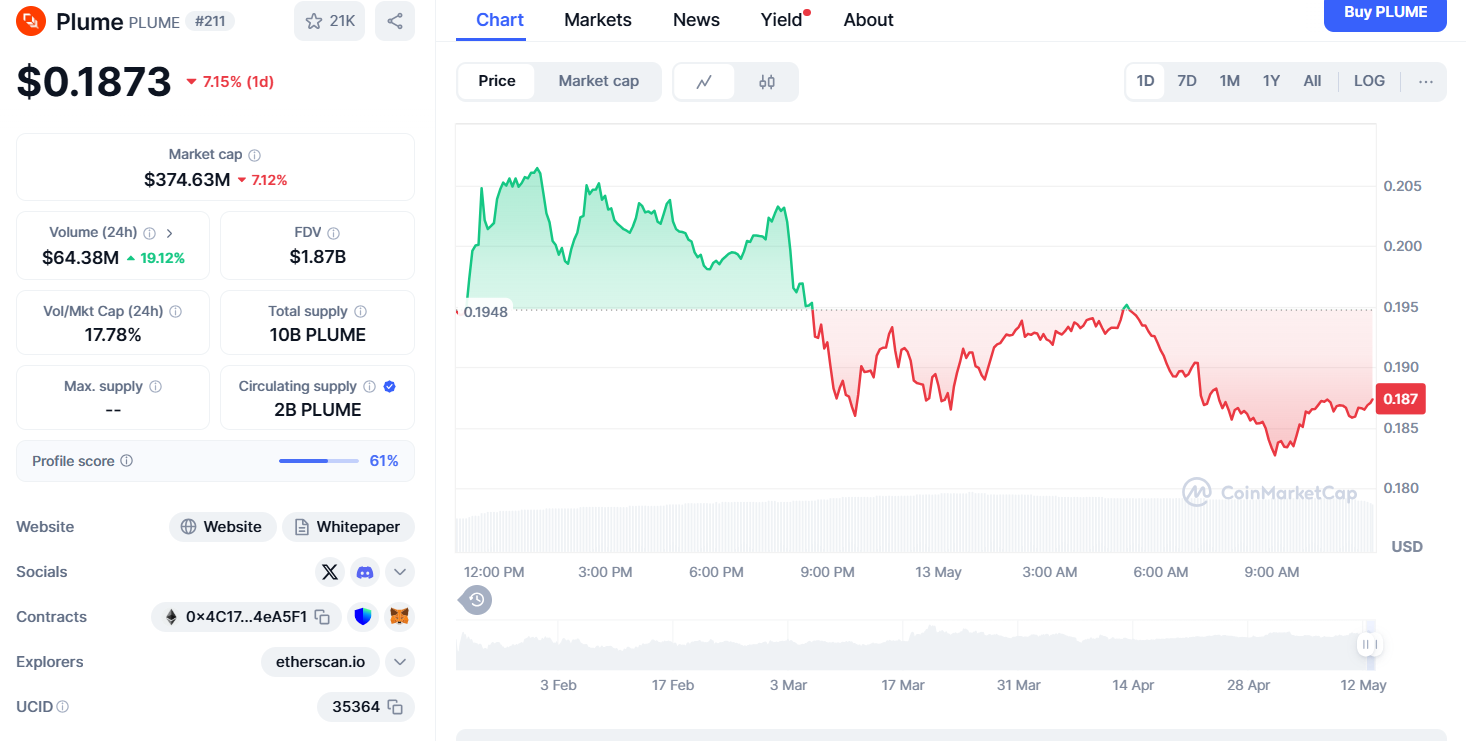Open the X (Twitter) social link
Screen dimensions: 1466x741
click(330, 572)
